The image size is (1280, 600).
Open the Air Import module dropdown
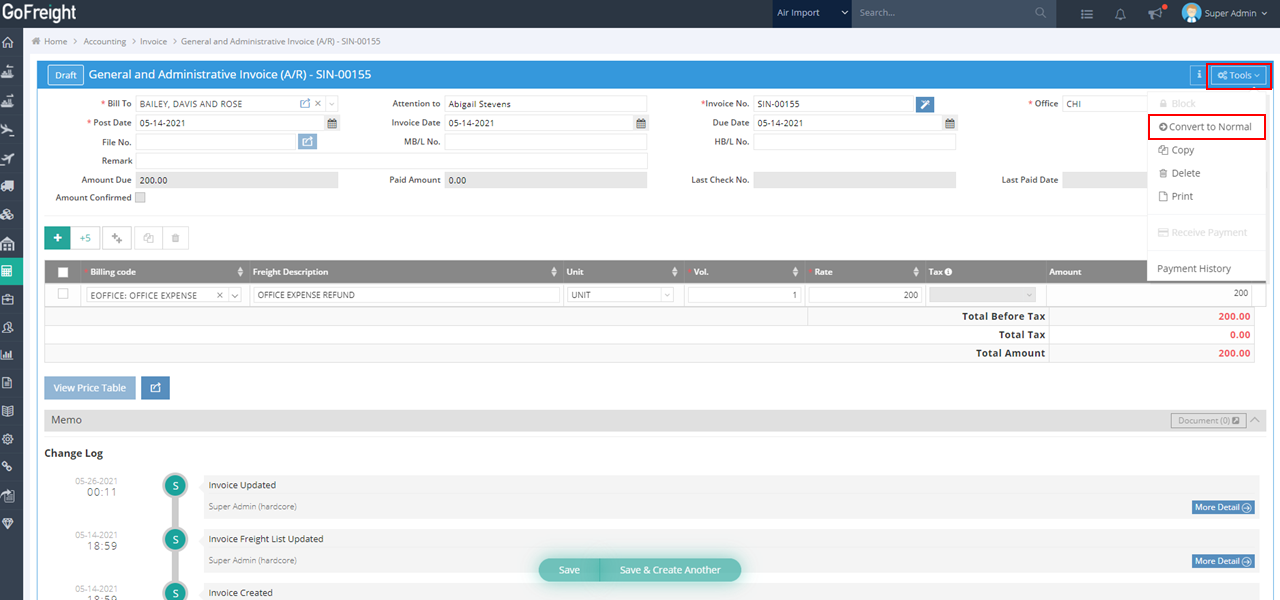tap(812, 13)
